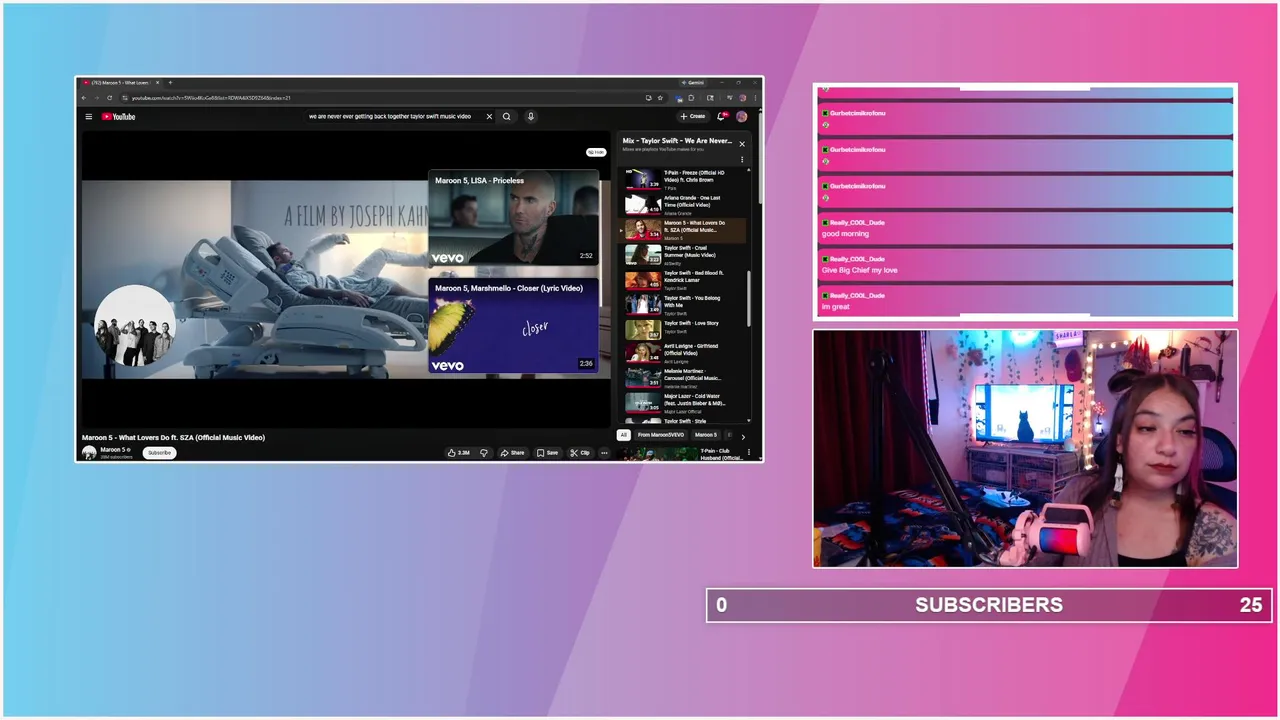Play Major Lazer - Cold Water
1280x720 pixels.
click(684, 403)
